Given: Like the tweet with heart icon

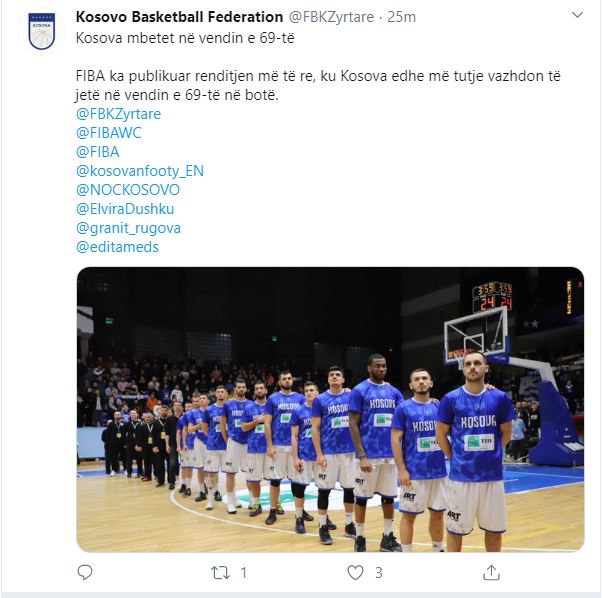Looking at the screenshot, I should pos(355,573).
